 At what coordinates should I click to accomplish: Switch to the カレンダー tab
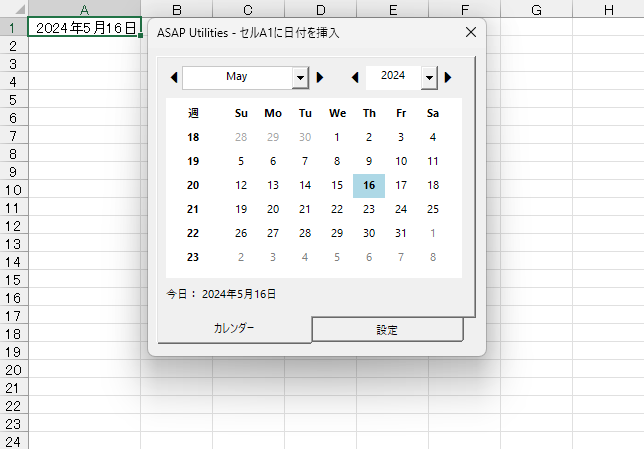tap(234, 328)
